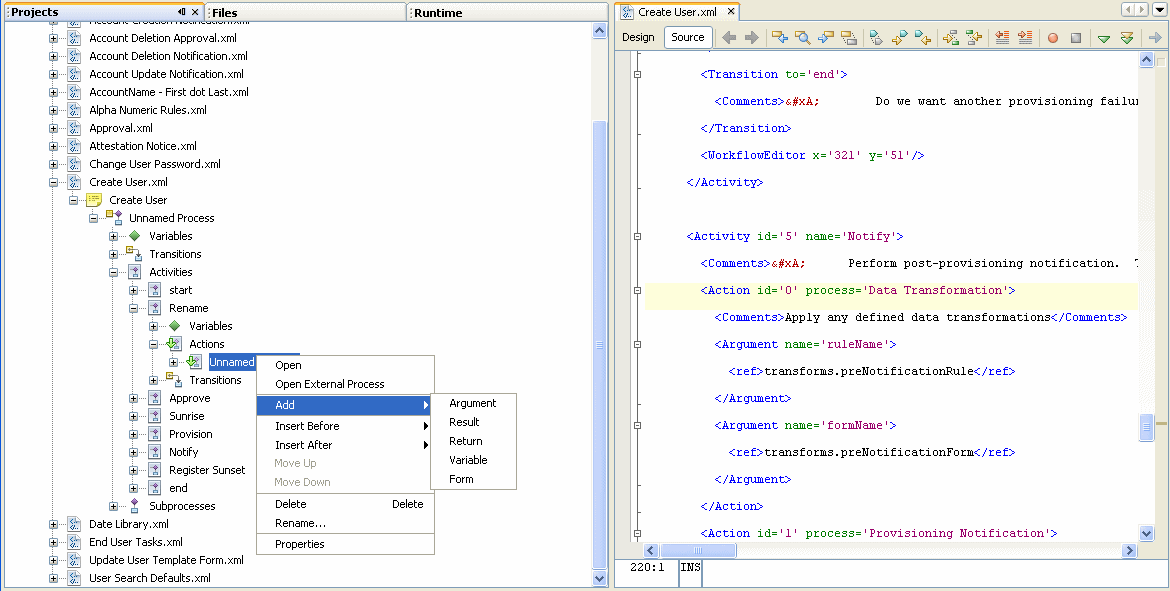Screen dimensions: 1170x591
Task: Click the double green triangle toolbar icon
Action: (x=1127, y=37)
